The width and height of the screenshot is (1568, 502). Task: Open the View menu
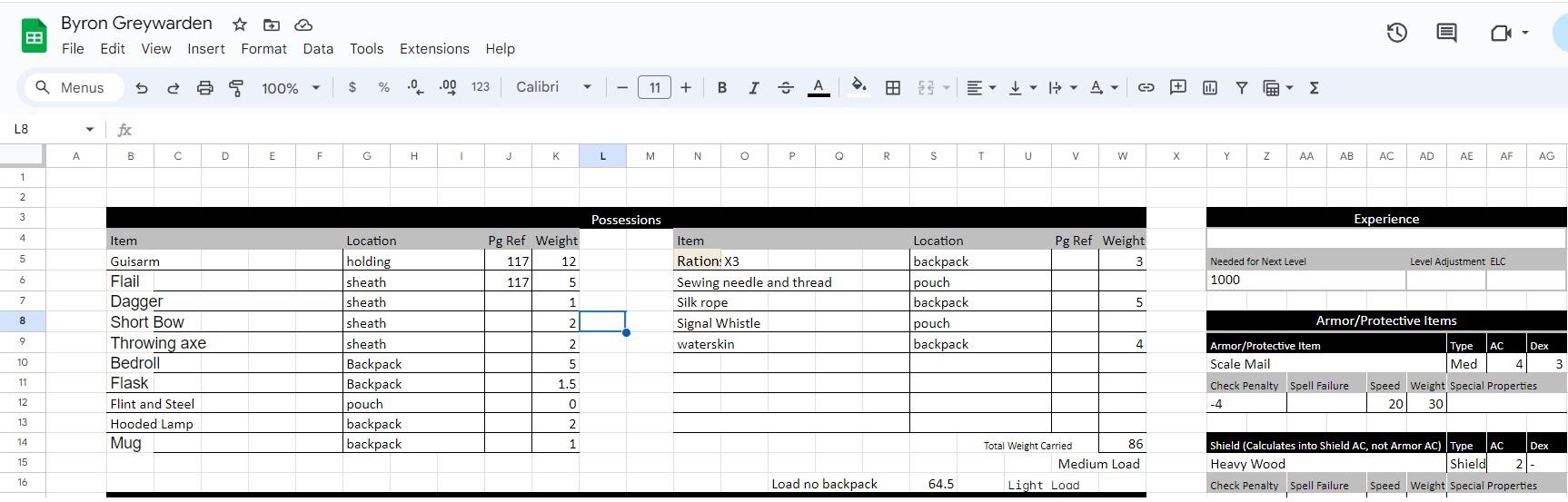coord(156,49)
